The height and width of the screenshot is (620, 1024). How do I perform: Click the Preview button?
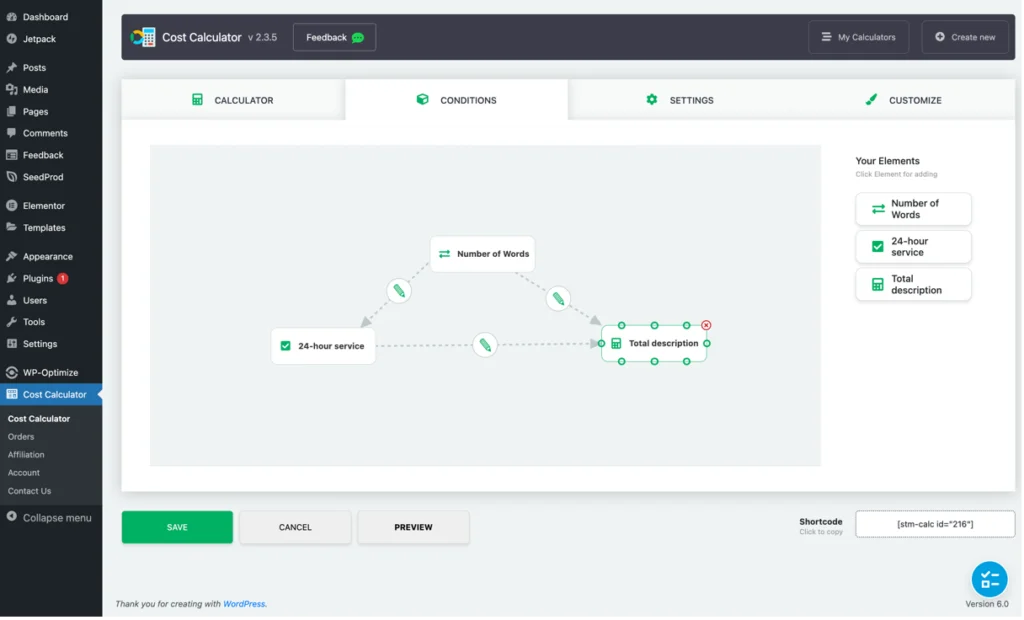tap(413, 527)
